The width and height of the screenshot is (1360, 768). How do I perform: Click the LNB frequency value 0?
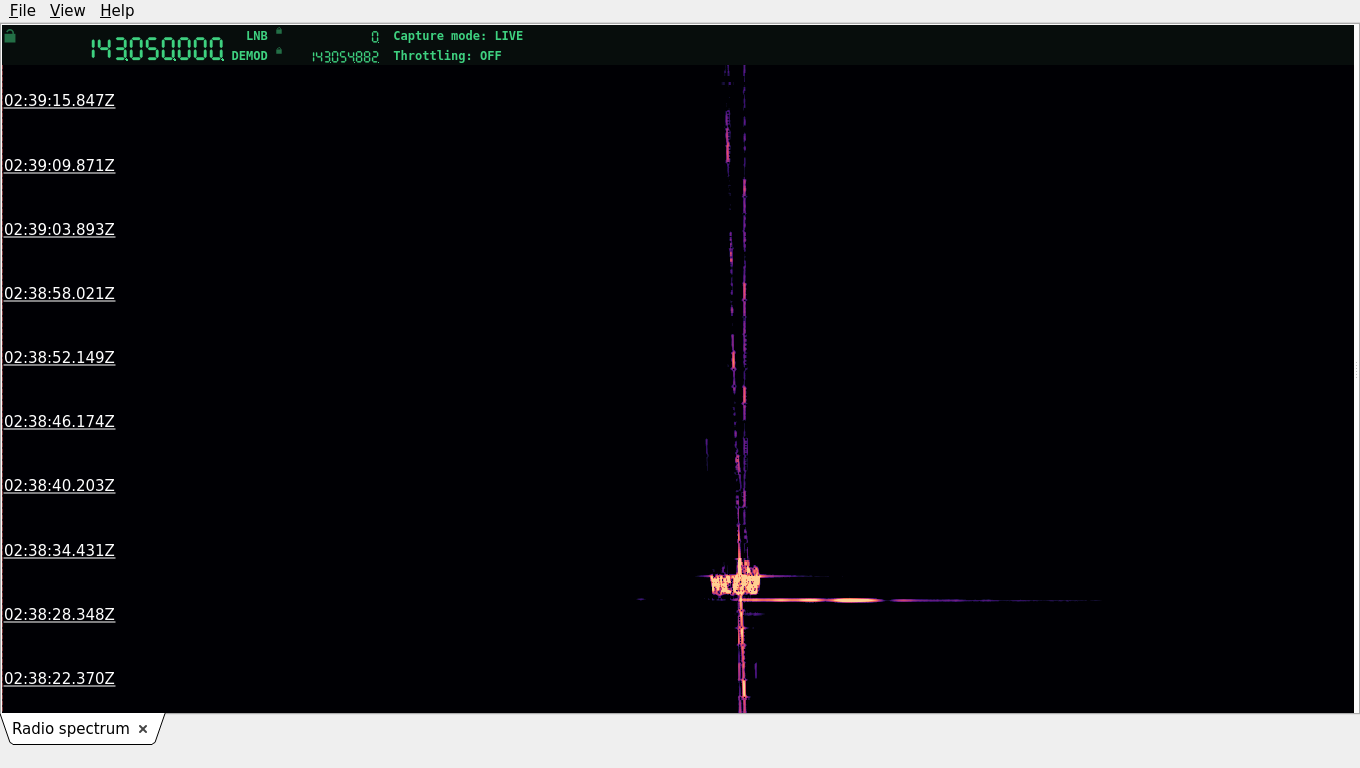[375, 37]
